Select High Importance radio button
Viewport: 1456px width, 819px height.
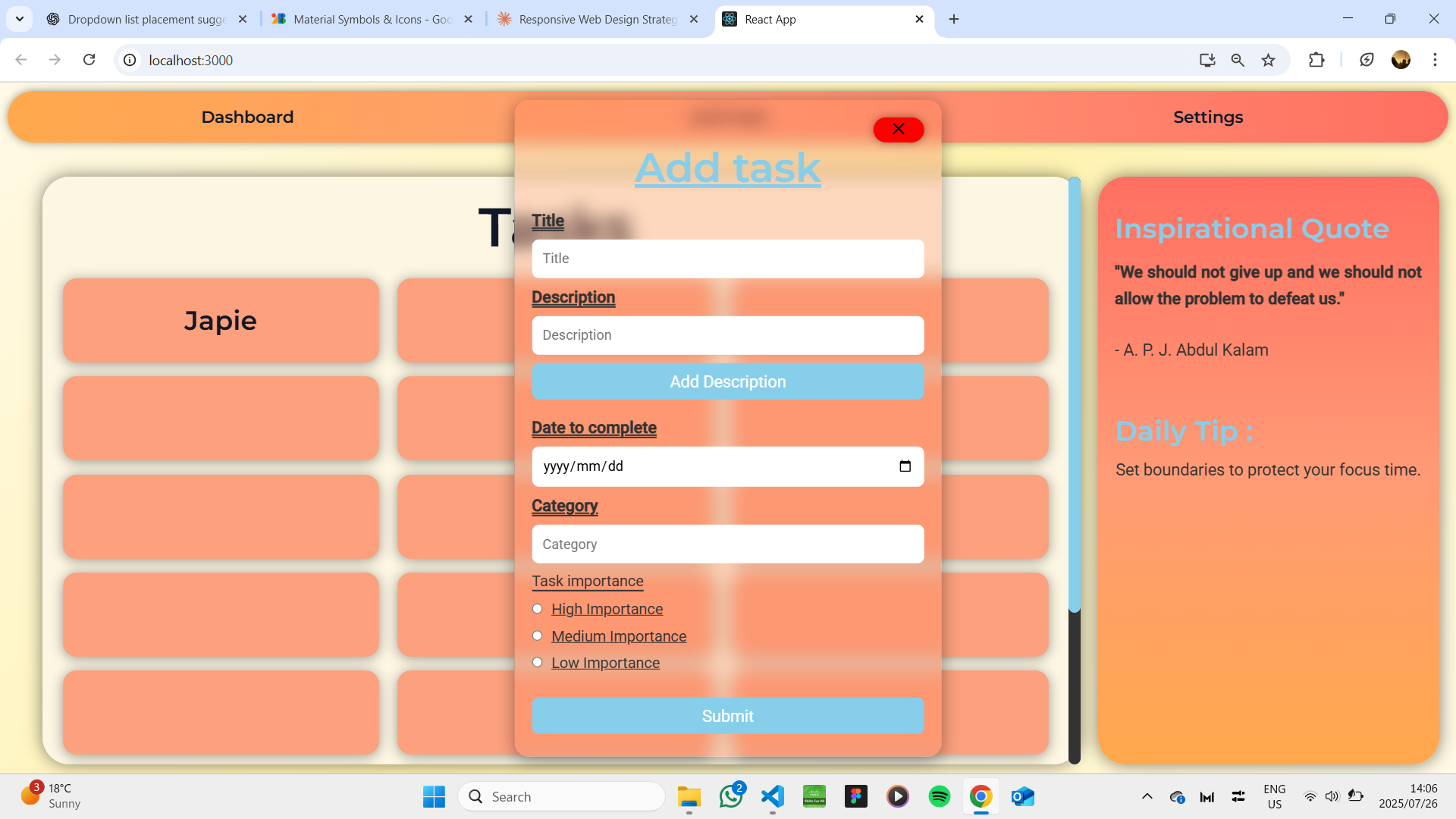coord(538,609)
